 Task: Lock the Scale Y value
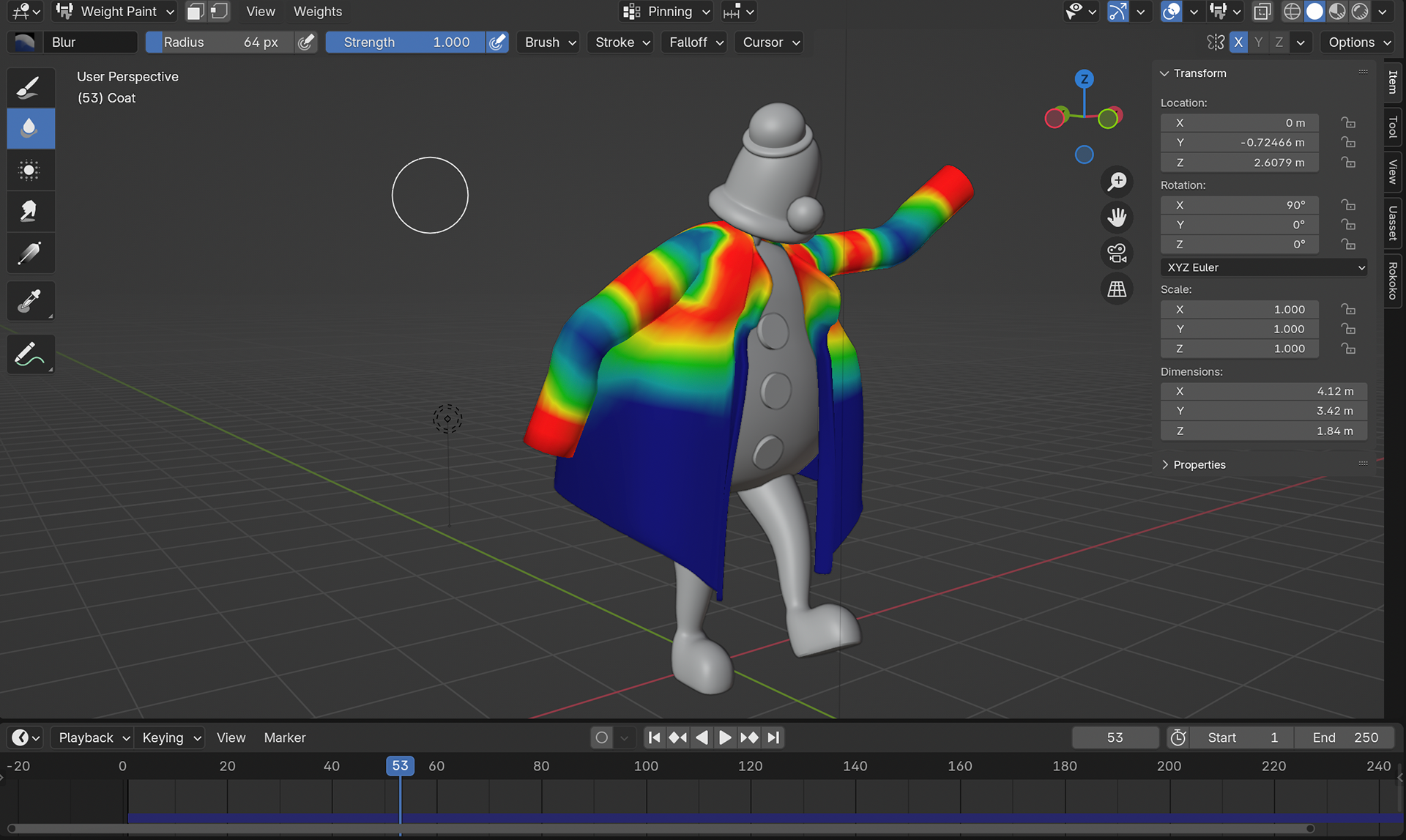click(1348, 330)
